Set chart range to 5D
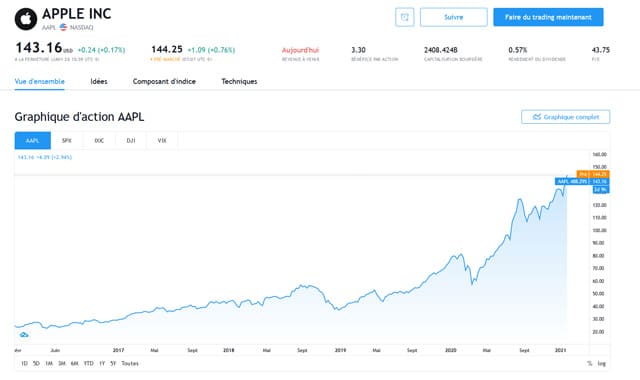The image size is (640, 380). point(36,363)
